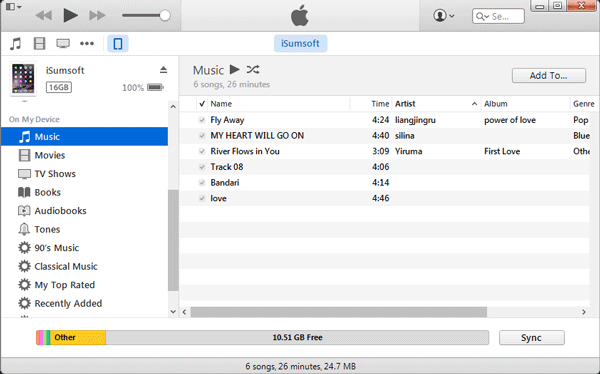Open the sidebar view menu dropdown

click(x=14, y=7)
